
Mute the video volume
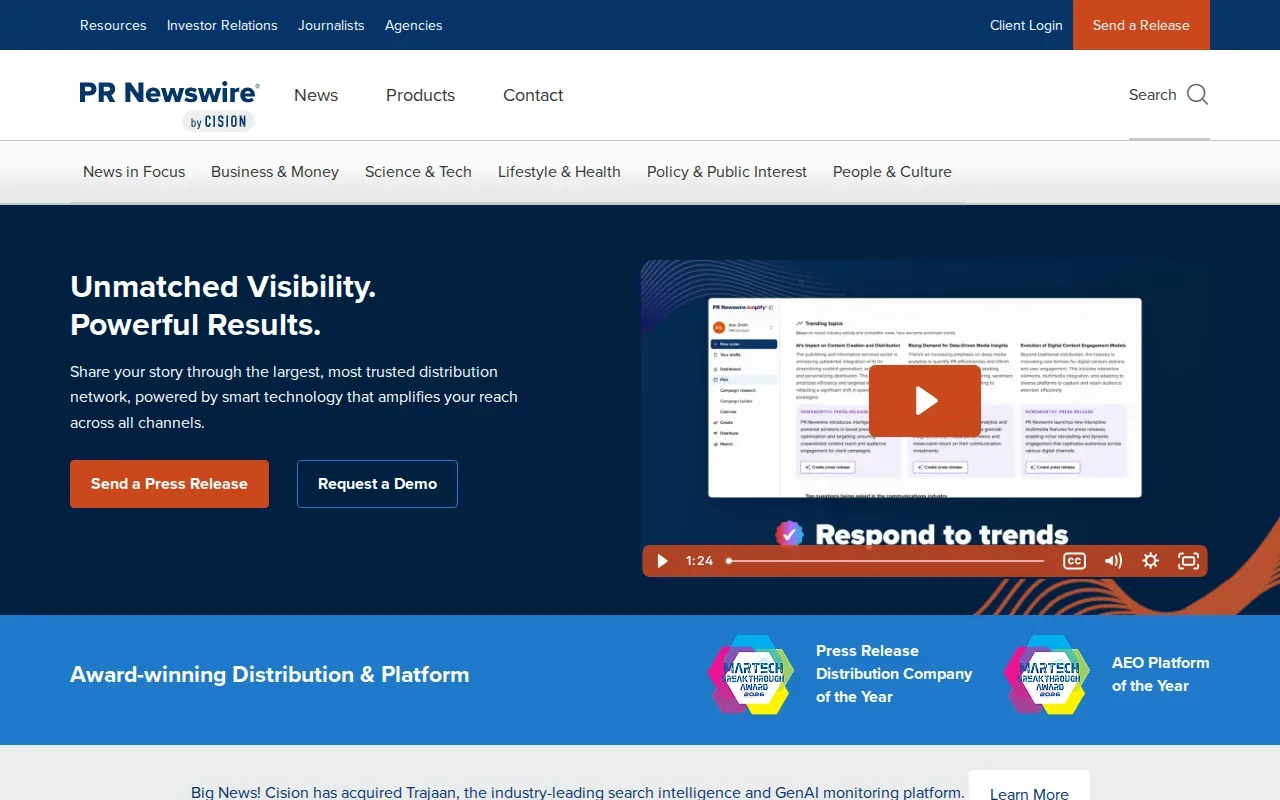click(1113, 561)
